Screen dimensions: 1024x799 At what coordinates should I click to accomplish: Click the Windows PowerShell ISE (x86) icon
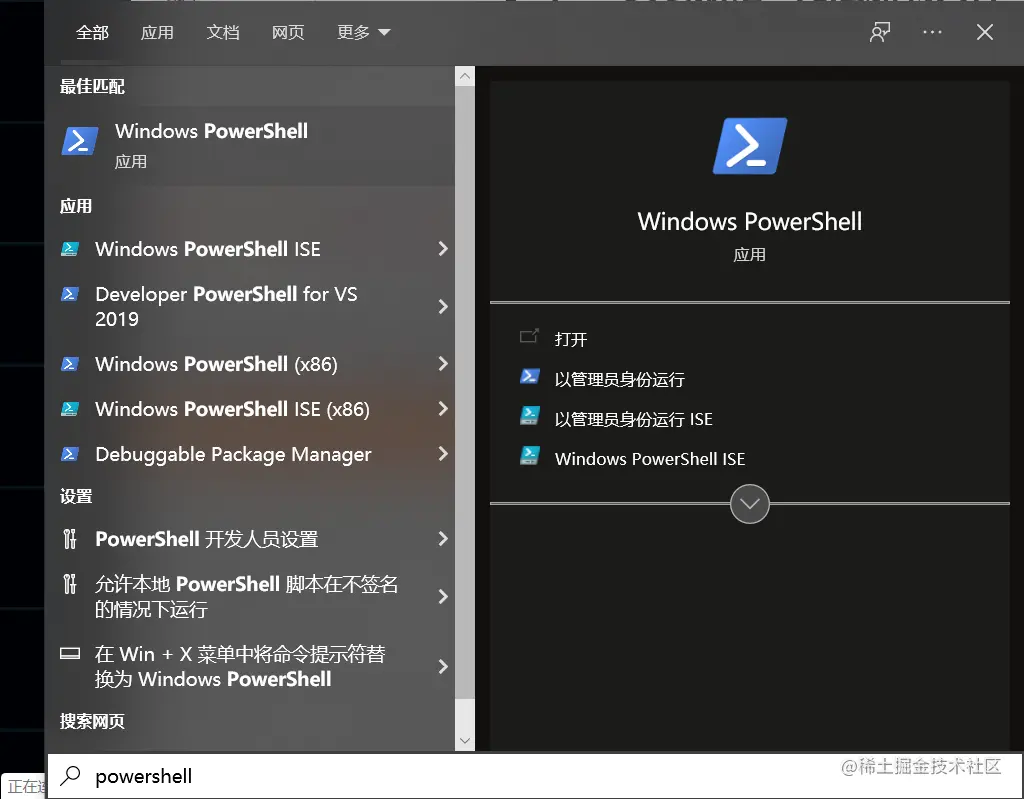pyautogui.click(x=70, y=409)
